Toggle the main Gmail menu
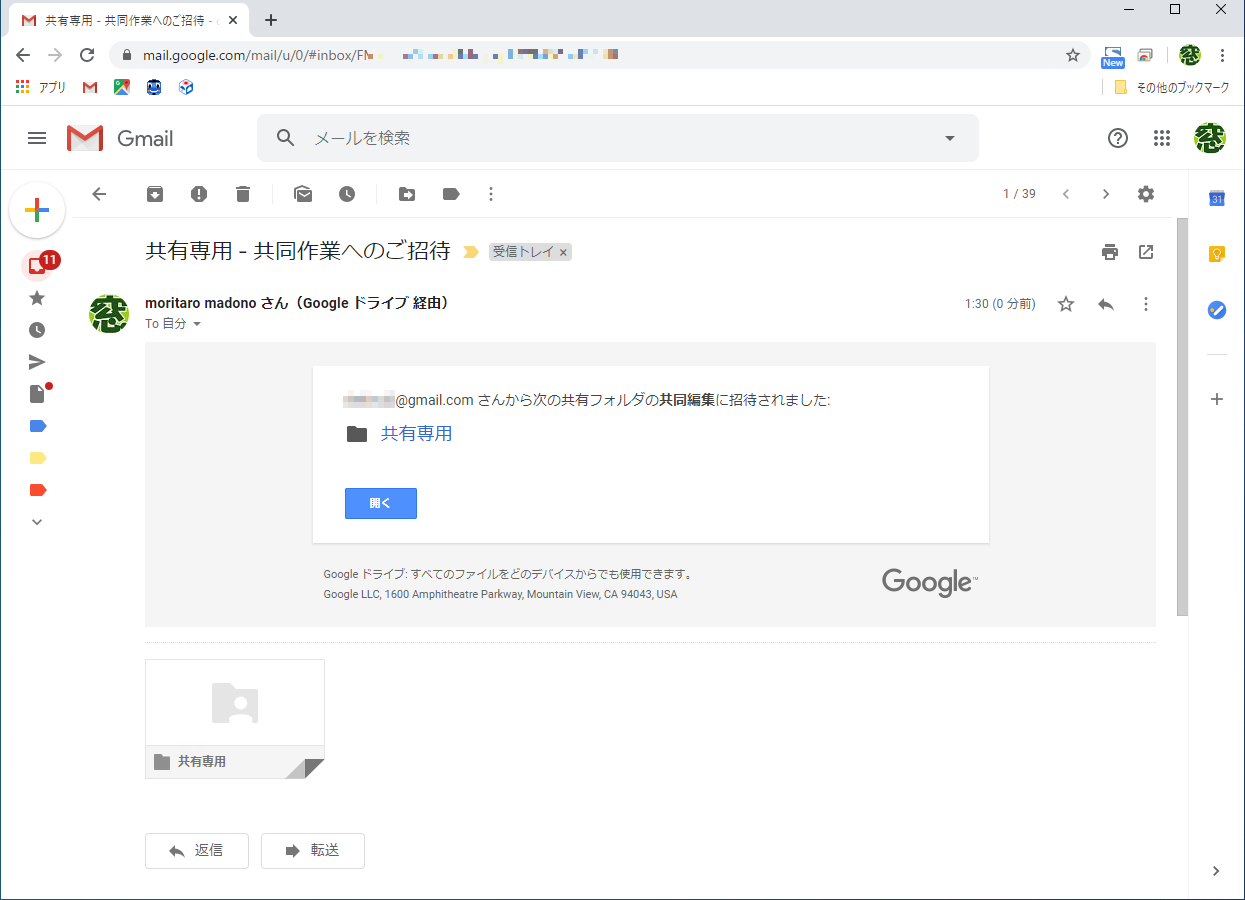 pyautogui.click(x=36, y=138)
